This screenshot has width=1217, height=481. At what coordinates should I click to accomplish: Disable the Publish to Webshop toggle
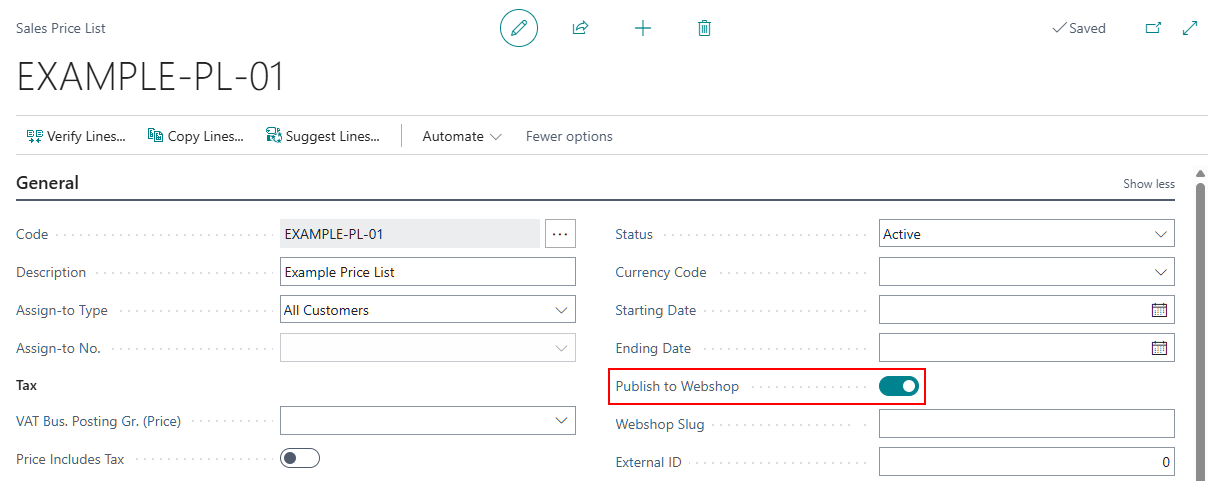(x=899, y=386)
